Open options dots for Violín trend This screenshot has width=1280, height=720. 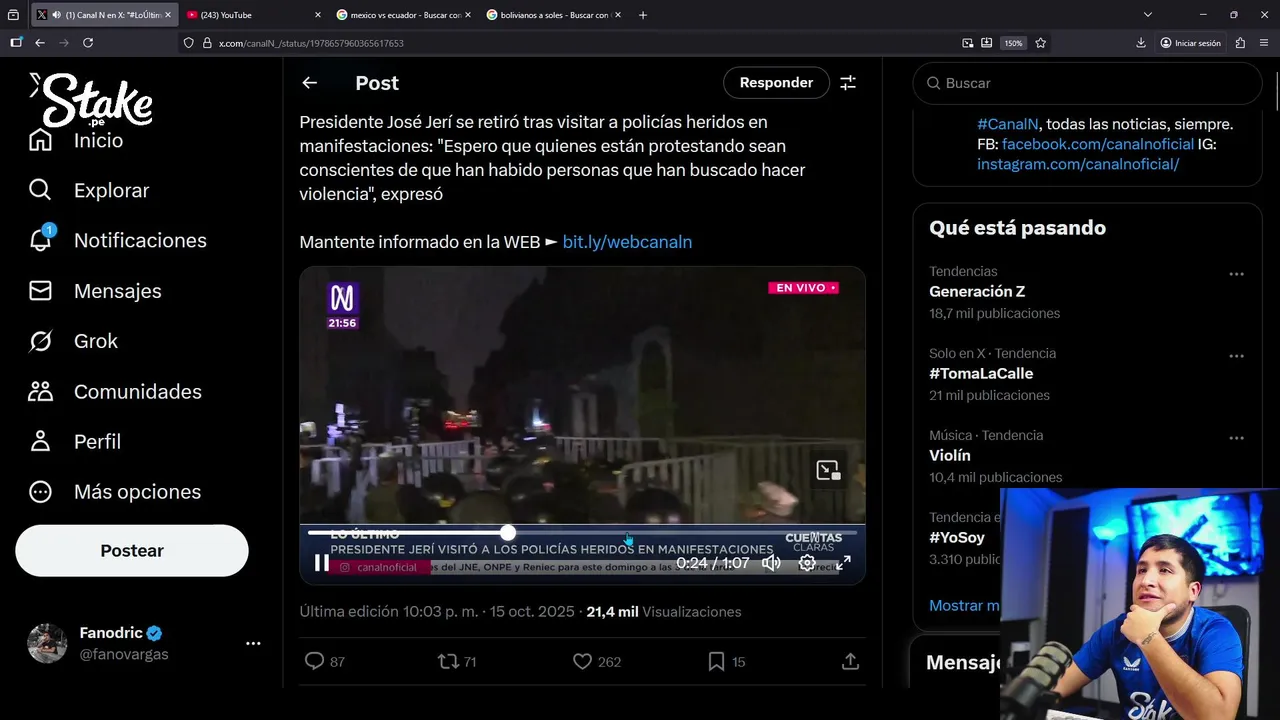coord(1237,438)
